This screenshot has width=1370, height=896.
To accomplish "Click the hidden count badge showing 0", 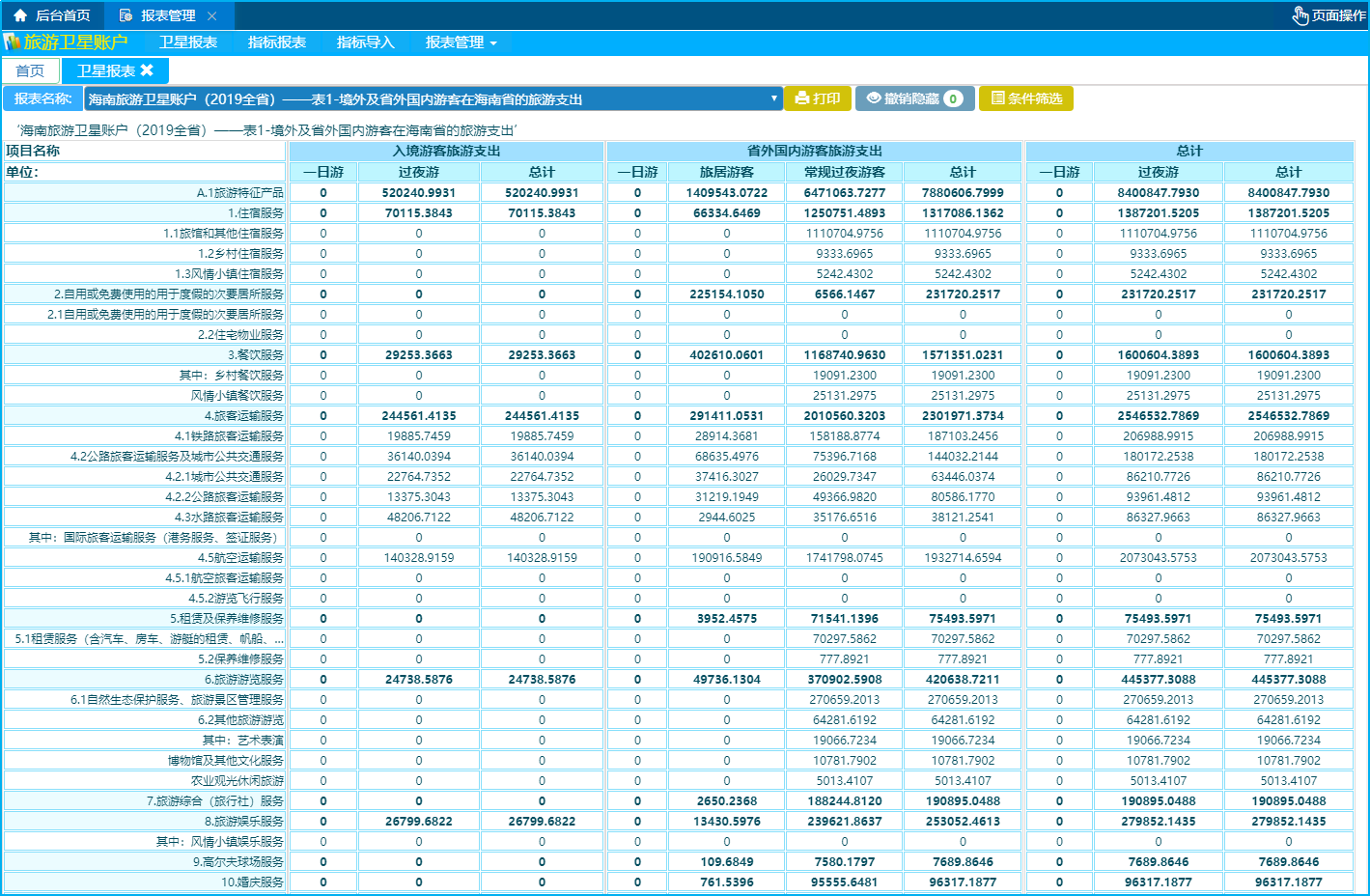I will tap(953, 98).
